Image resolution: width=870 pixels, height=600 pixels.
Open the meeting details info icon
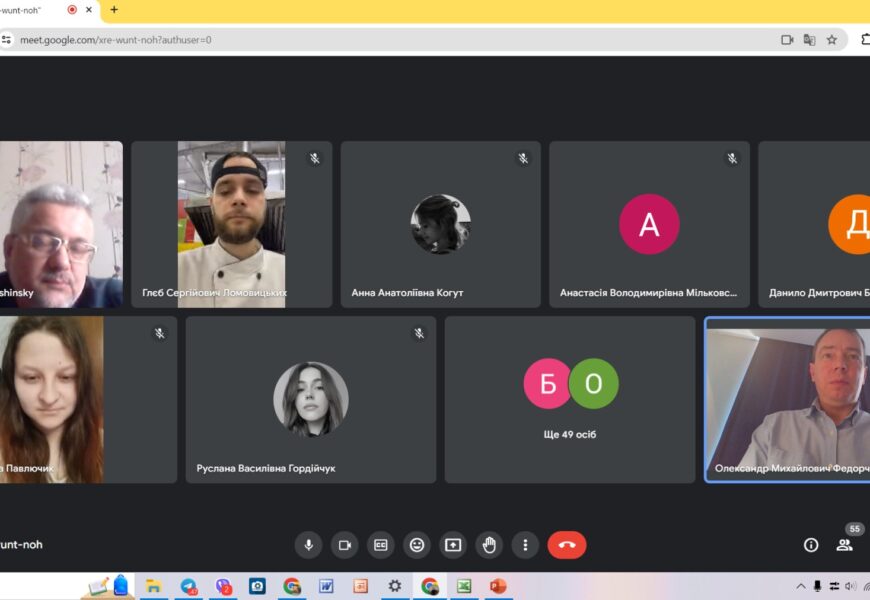point(811,545)
